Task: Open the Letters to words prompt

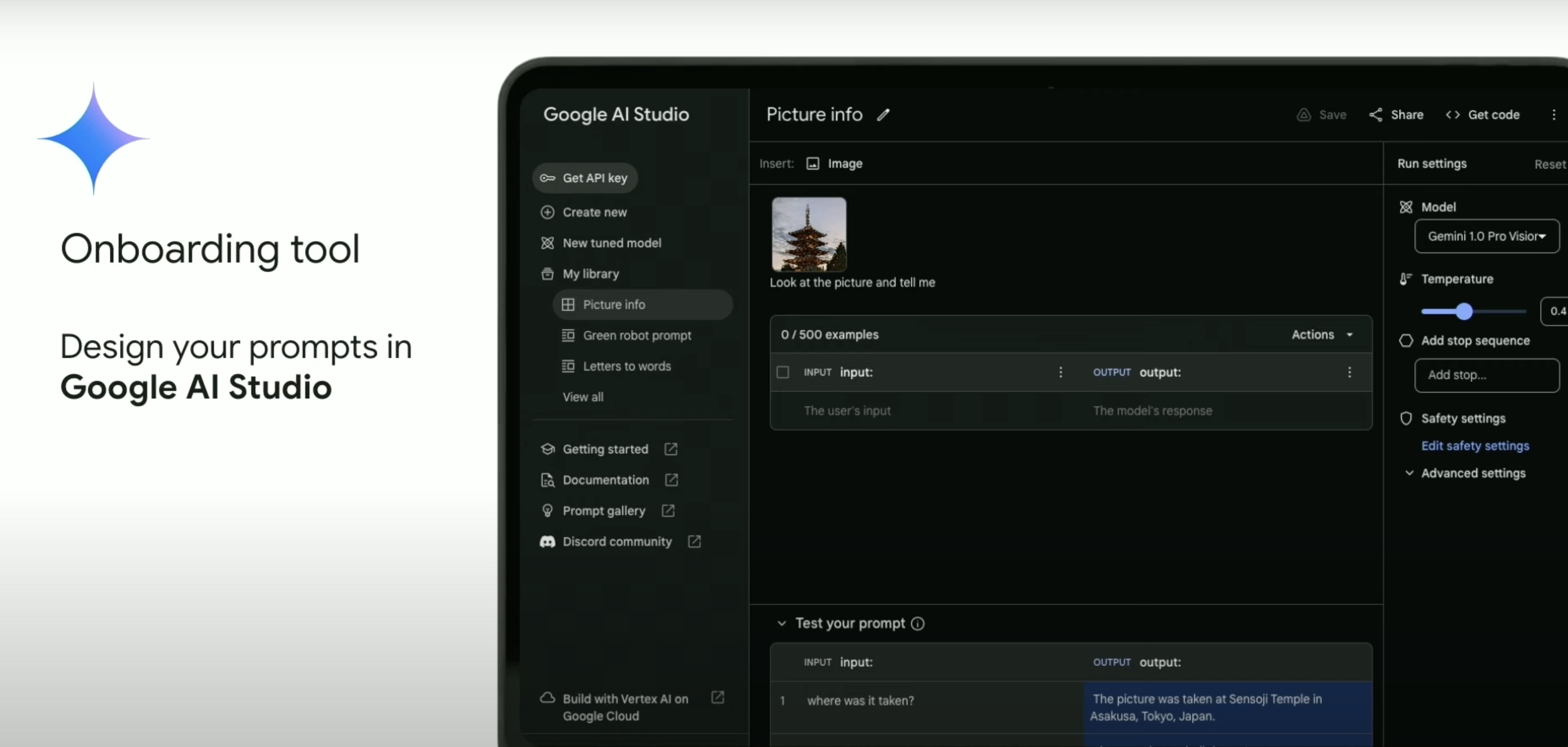Action: [x=627, y=366]
